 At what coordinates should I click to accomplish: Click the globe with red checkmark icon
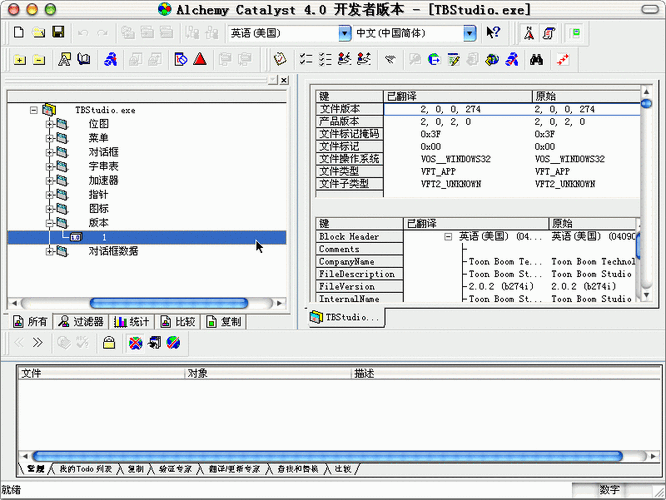click(173, 342)
